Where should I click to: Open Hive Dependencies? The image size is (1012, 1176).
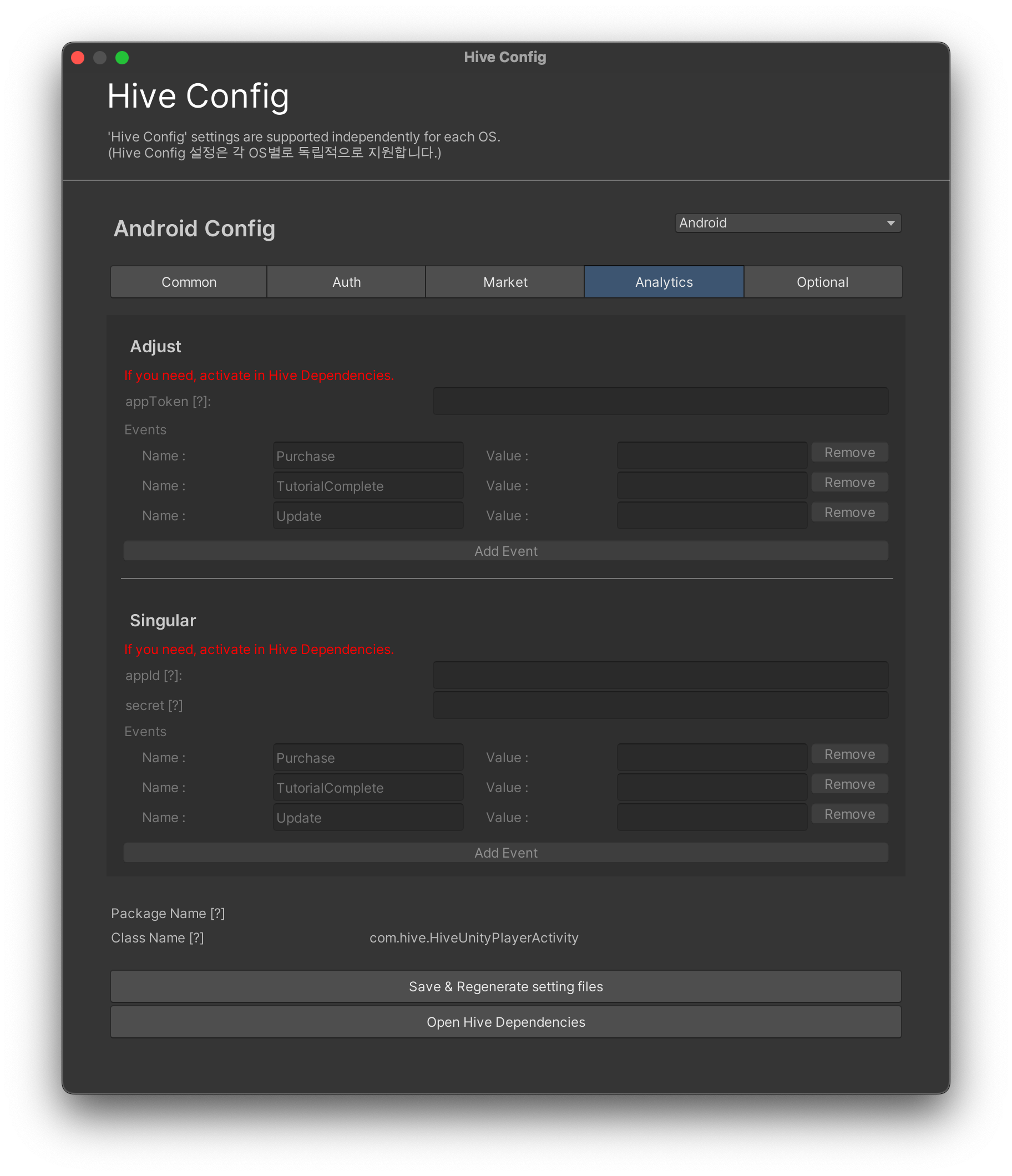pos(505,1022)
